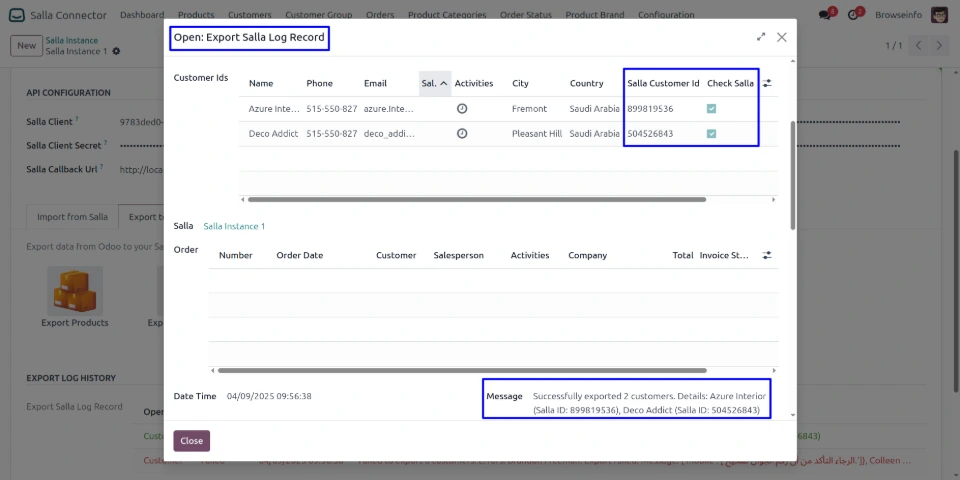Viewport: 960px width, 480px height.
Task: Toggle Check Salla checkbox for Azure Interior
Action: (x=711, y=108)
